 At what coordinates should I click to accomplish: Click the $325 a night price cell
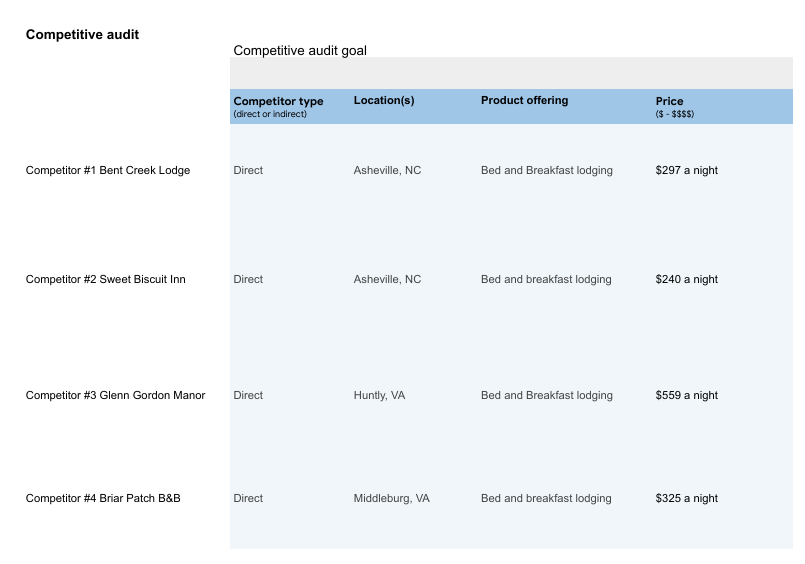(x=686, y=499)
